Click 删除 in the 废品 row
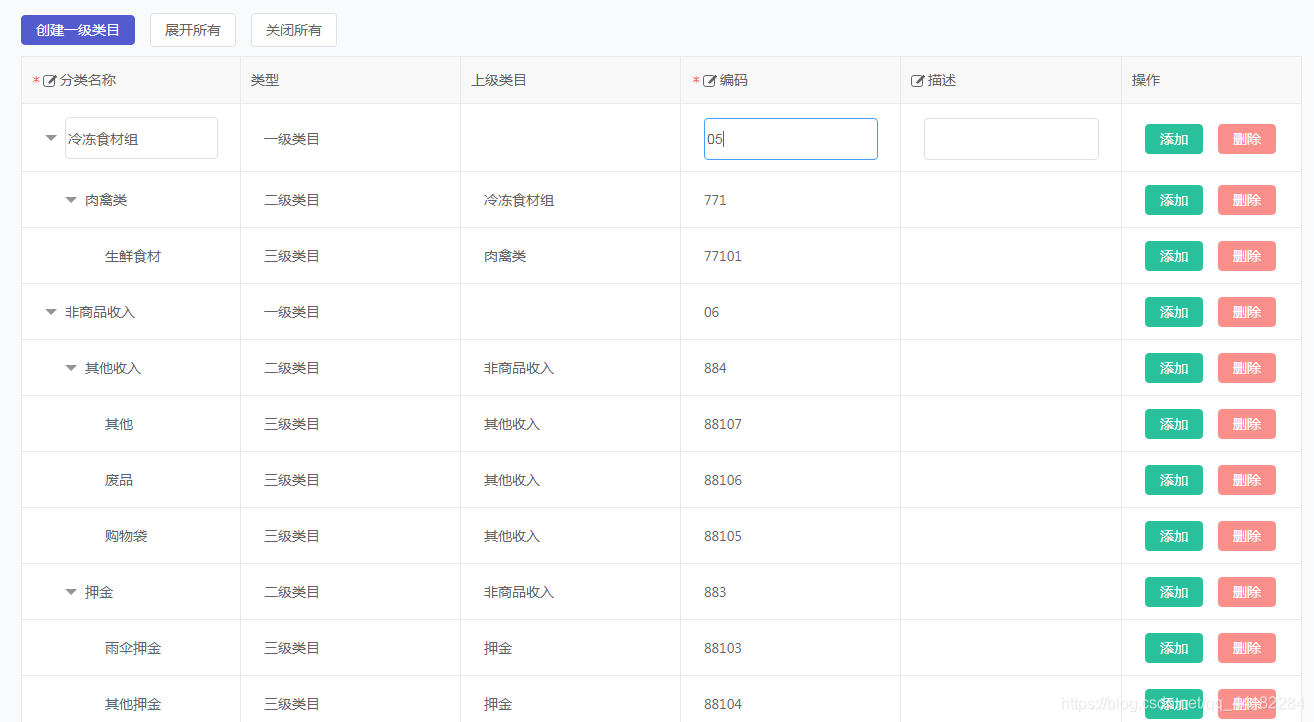The width and height of the screenshot is (1314, 722). (x=1247, y=480)
